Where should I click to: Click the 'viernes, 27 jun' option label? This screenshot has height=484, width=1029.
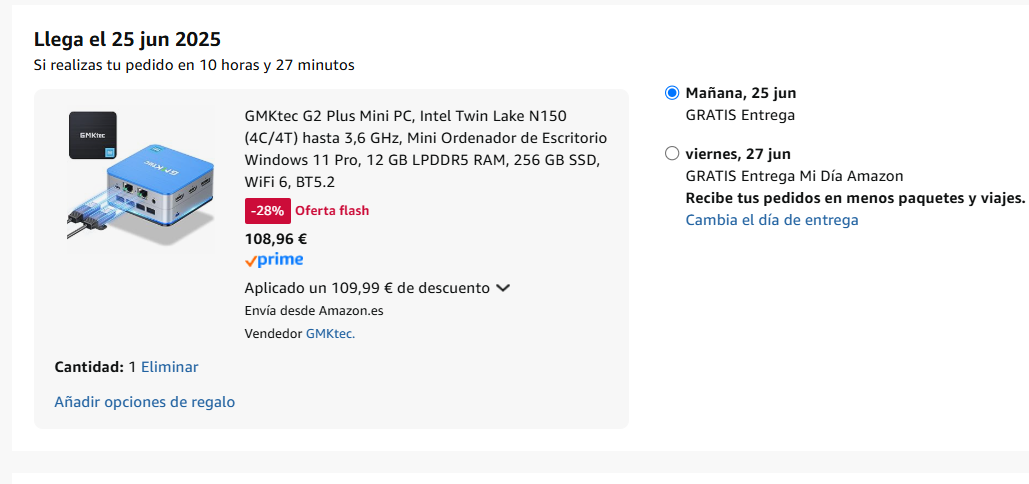pyautogui.click(x=738, y=154)
